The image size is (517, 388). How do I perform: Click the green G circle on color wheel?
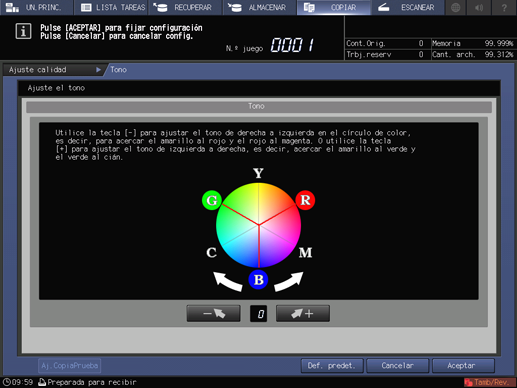pyautogui.click(x=212, y=200)
